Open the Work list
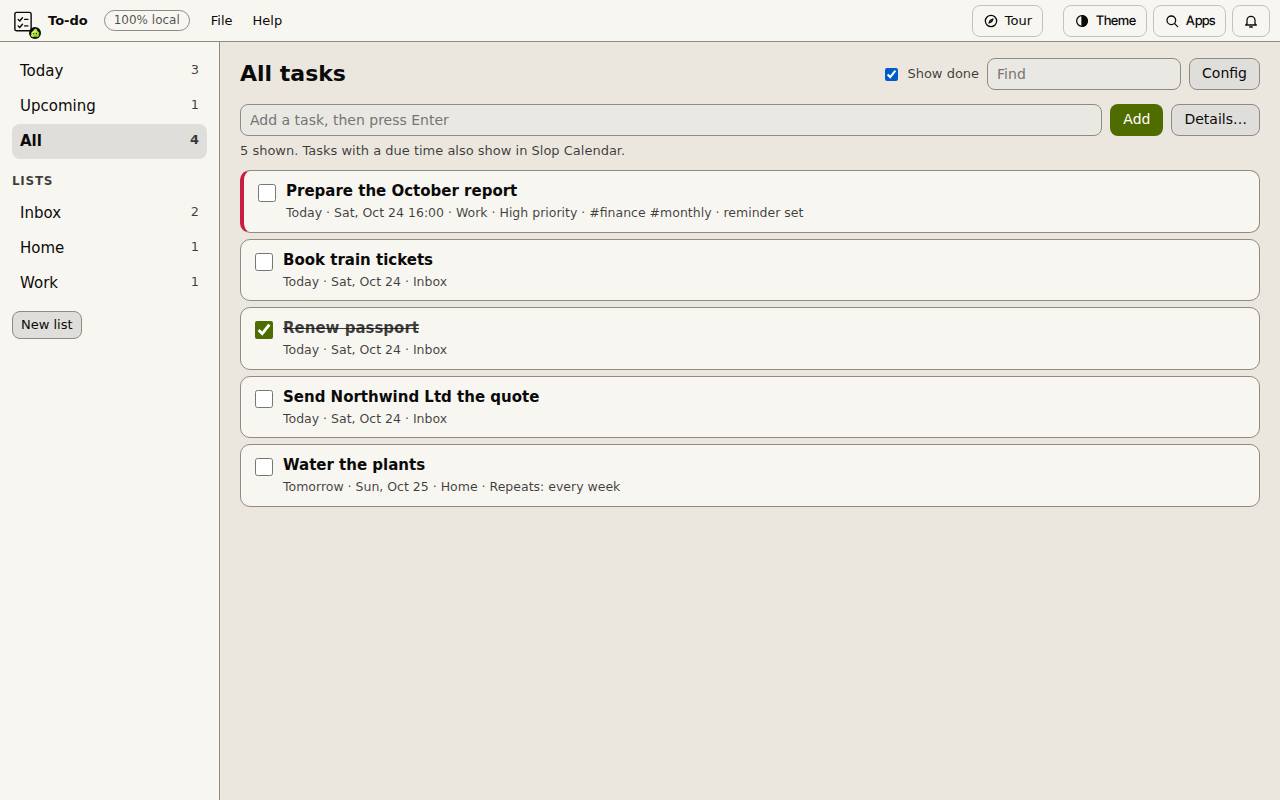 coord(109,282)
